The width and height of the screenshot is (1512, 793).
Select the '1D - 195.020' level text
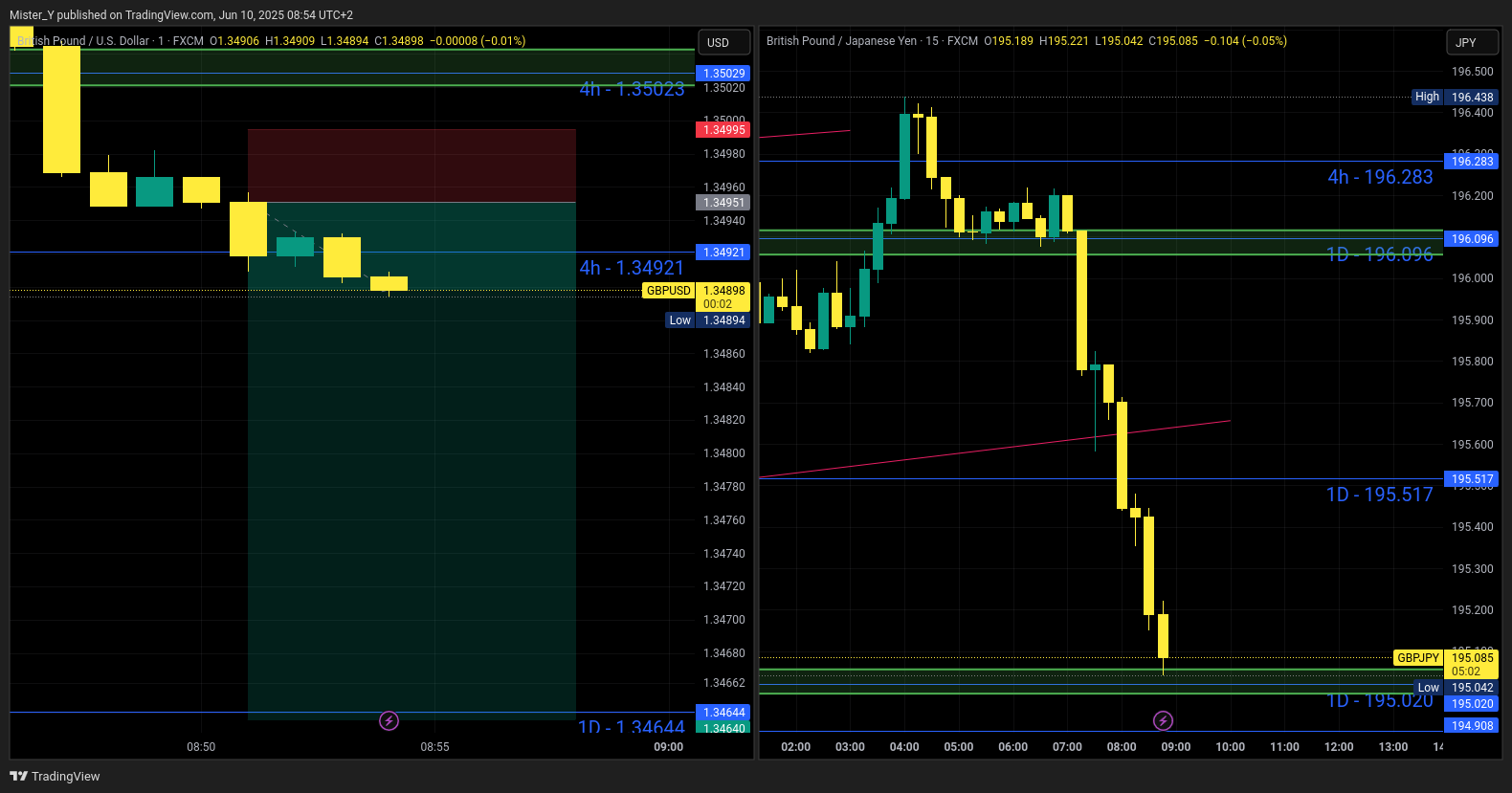(x=1380, y=701)
